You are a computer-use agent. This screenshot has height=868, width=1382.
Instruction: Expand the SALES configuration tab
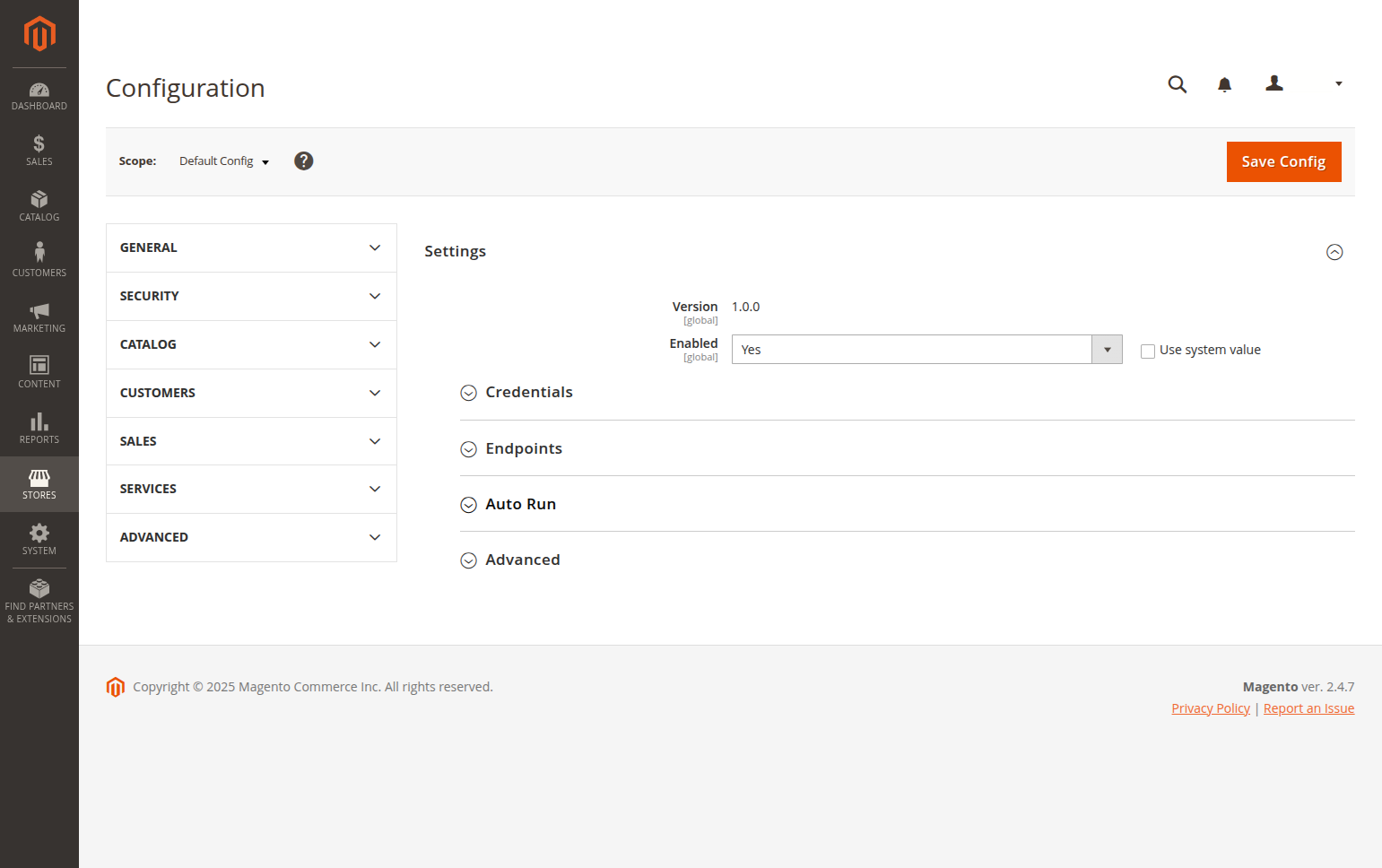[x=251, y=441]
